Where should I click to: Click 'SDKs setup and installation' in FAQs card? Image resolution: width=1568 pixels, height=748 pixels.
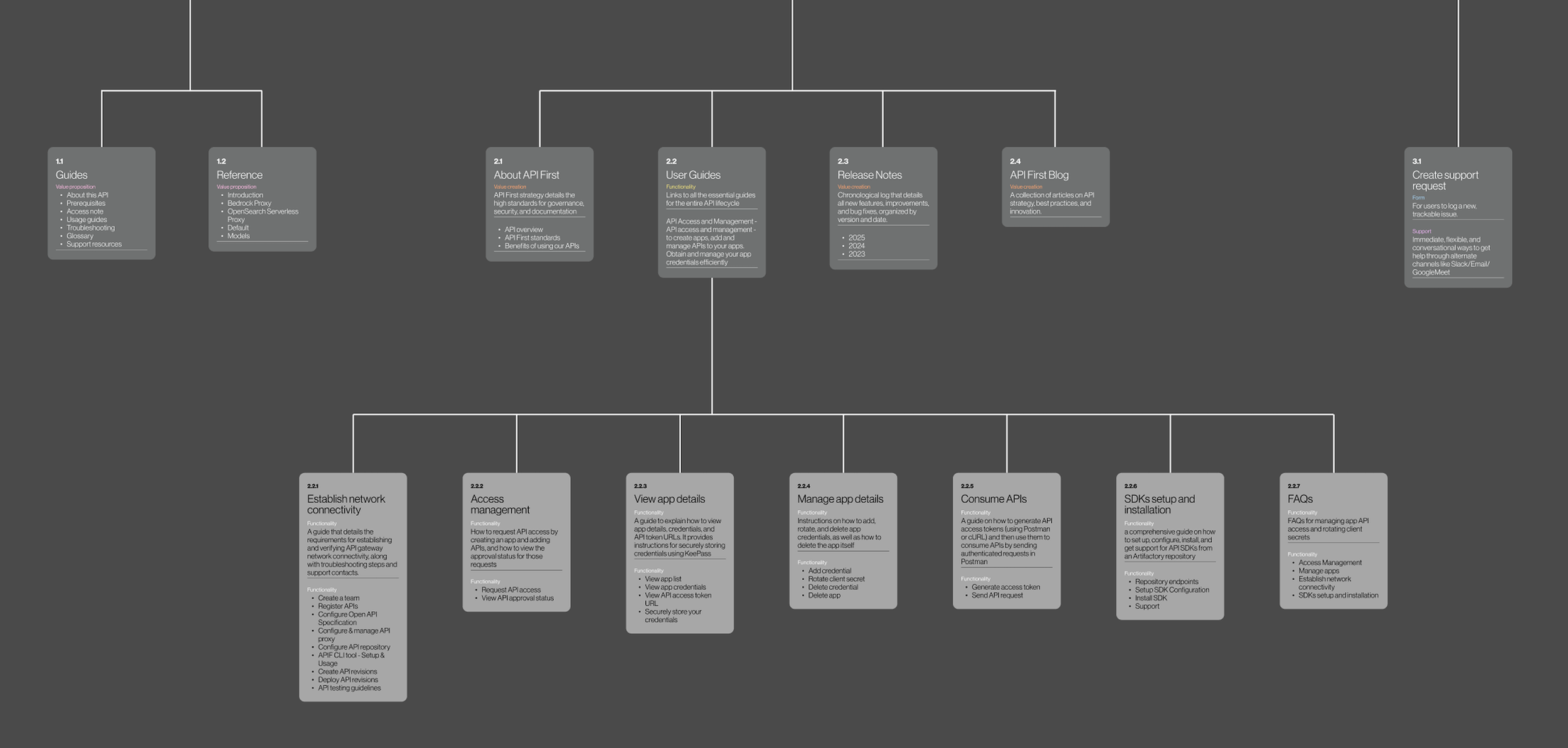tap(1338, 596)
